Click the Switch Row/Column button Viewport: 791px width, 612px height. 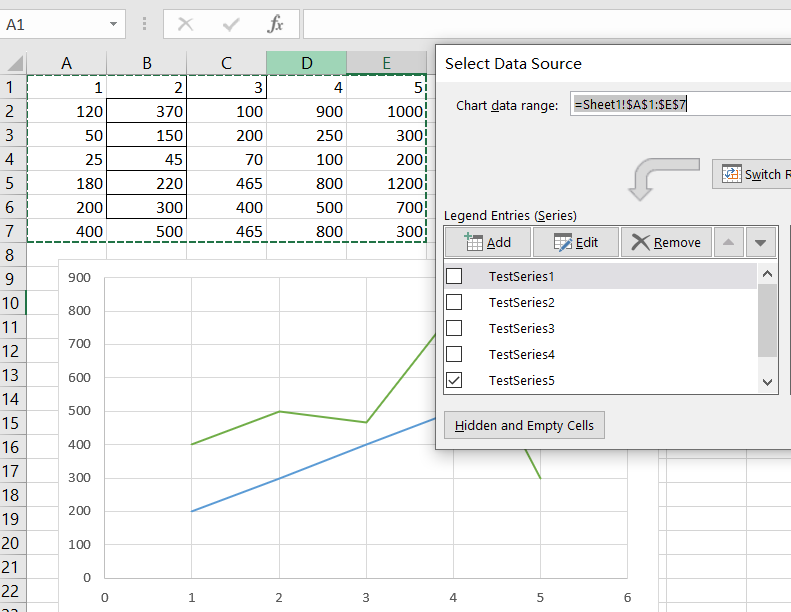click(x=752, y=174)
